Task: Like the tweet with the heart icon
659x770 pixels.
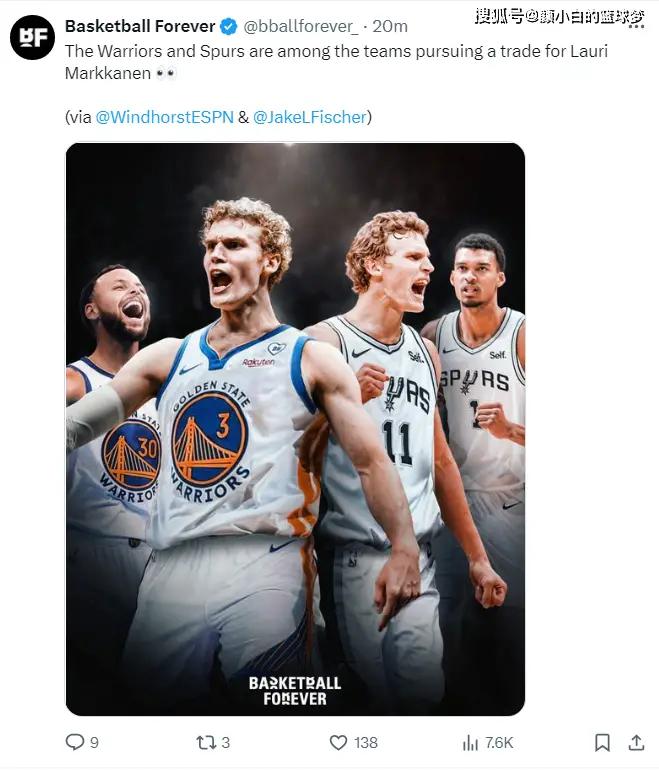Action: 338,742
